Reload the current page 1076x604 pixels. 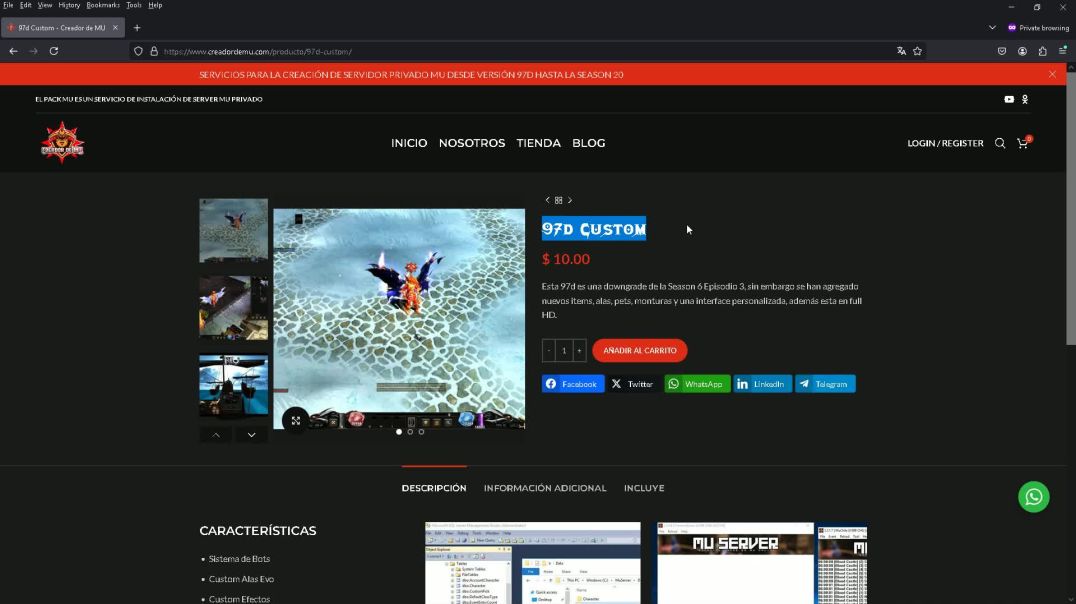pyautogui.click(x=54, y=51)
